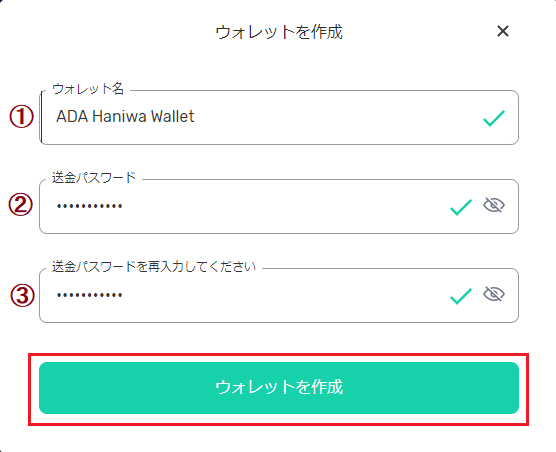
Task: Click the green ウォレットを作成 button
Action: click(279, 388)
